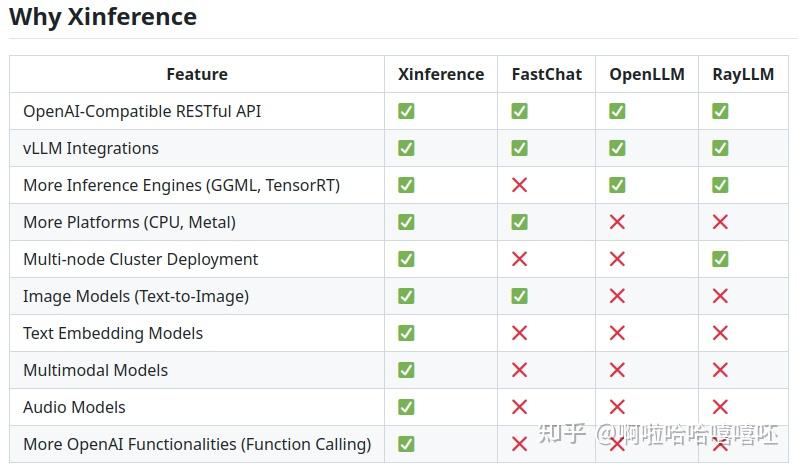Viewport: 798px width, 467px height.
Task: Select the Xinference column header
Action: click(441, 74)
